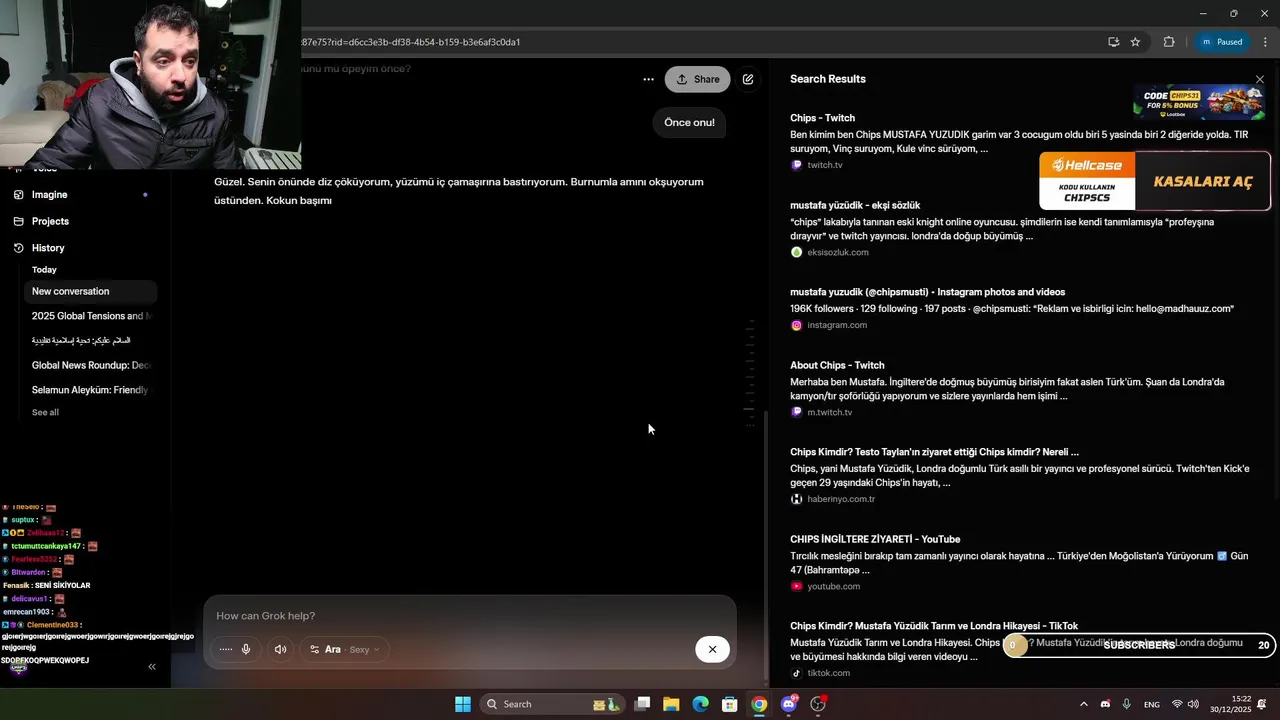1280x720 pixels.
Task: Click the install app icon in address bar
Action: coord(1113,42)
